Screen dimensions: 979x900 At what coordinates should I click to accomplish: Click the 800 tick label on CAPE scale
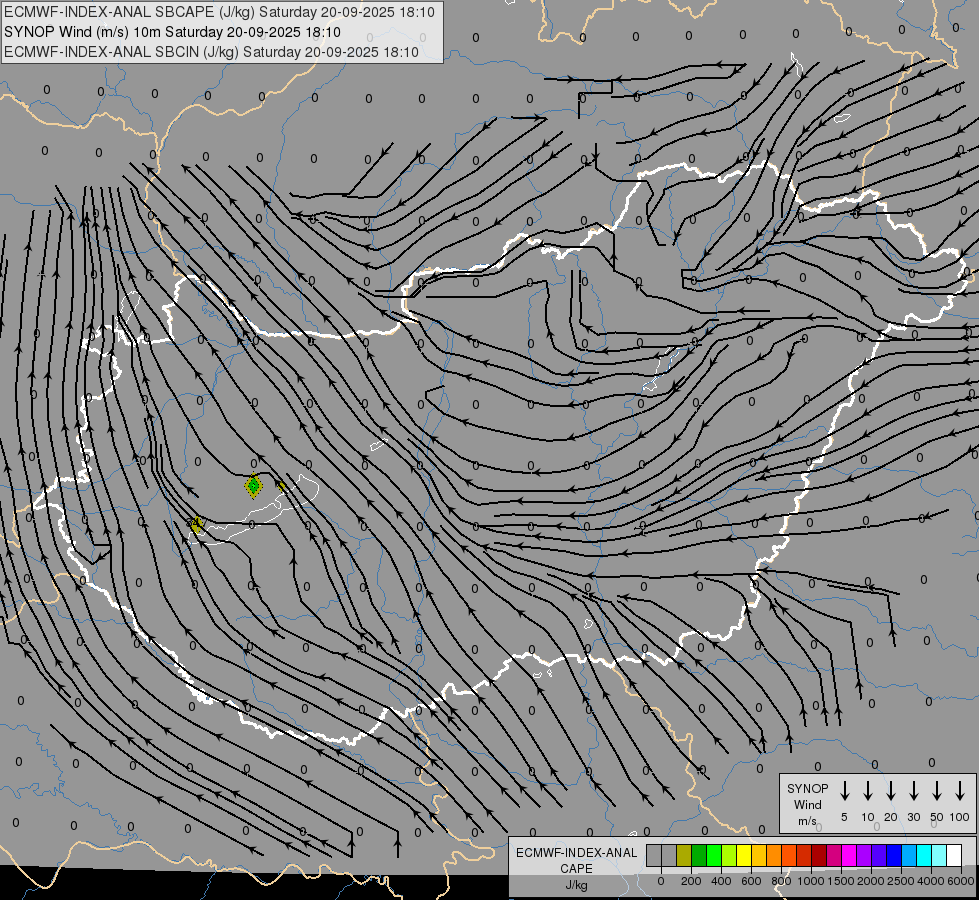pos(781,881)
